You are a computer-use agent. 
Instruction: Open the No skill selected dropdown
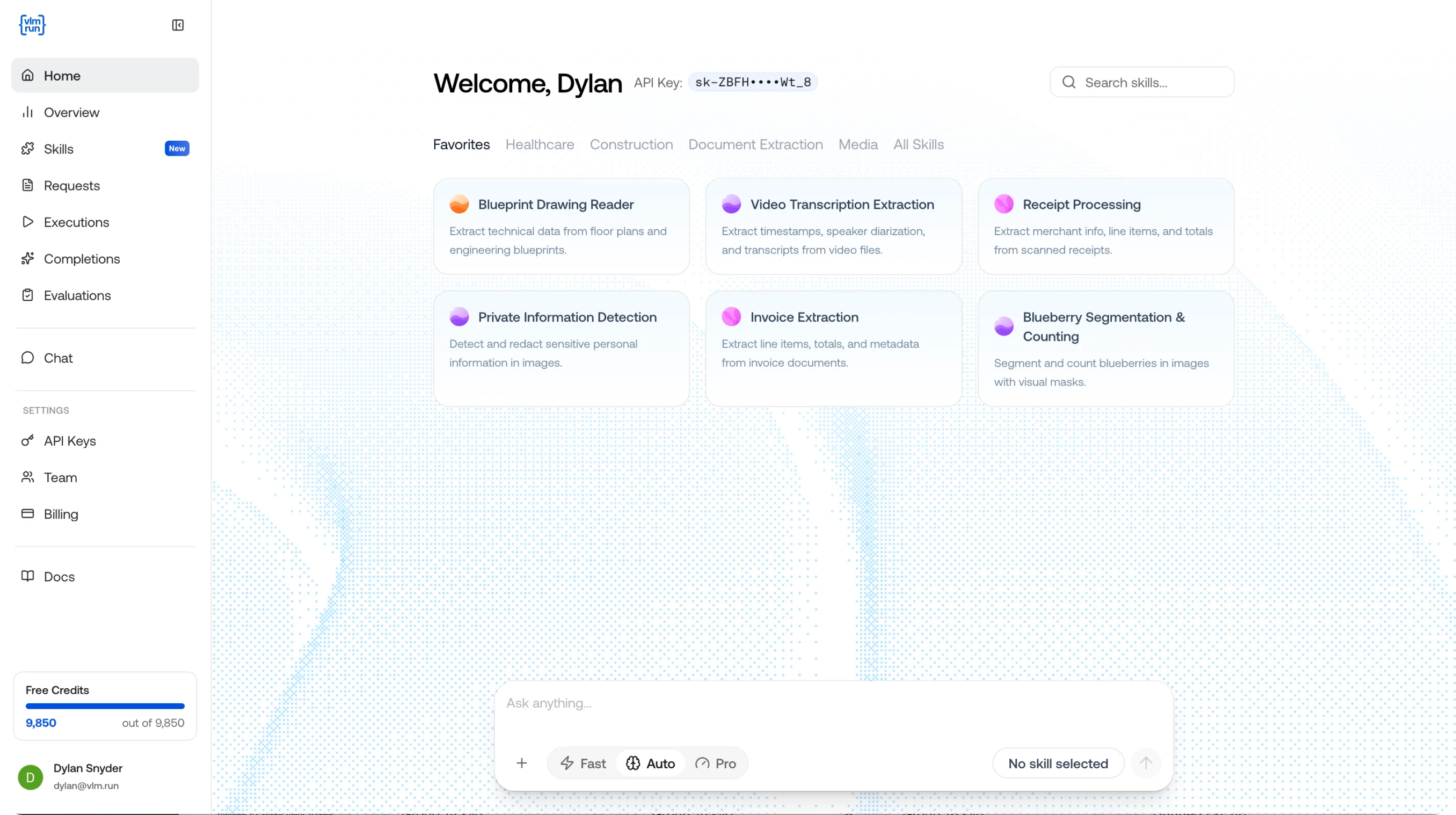click(x=1058, y=763)
